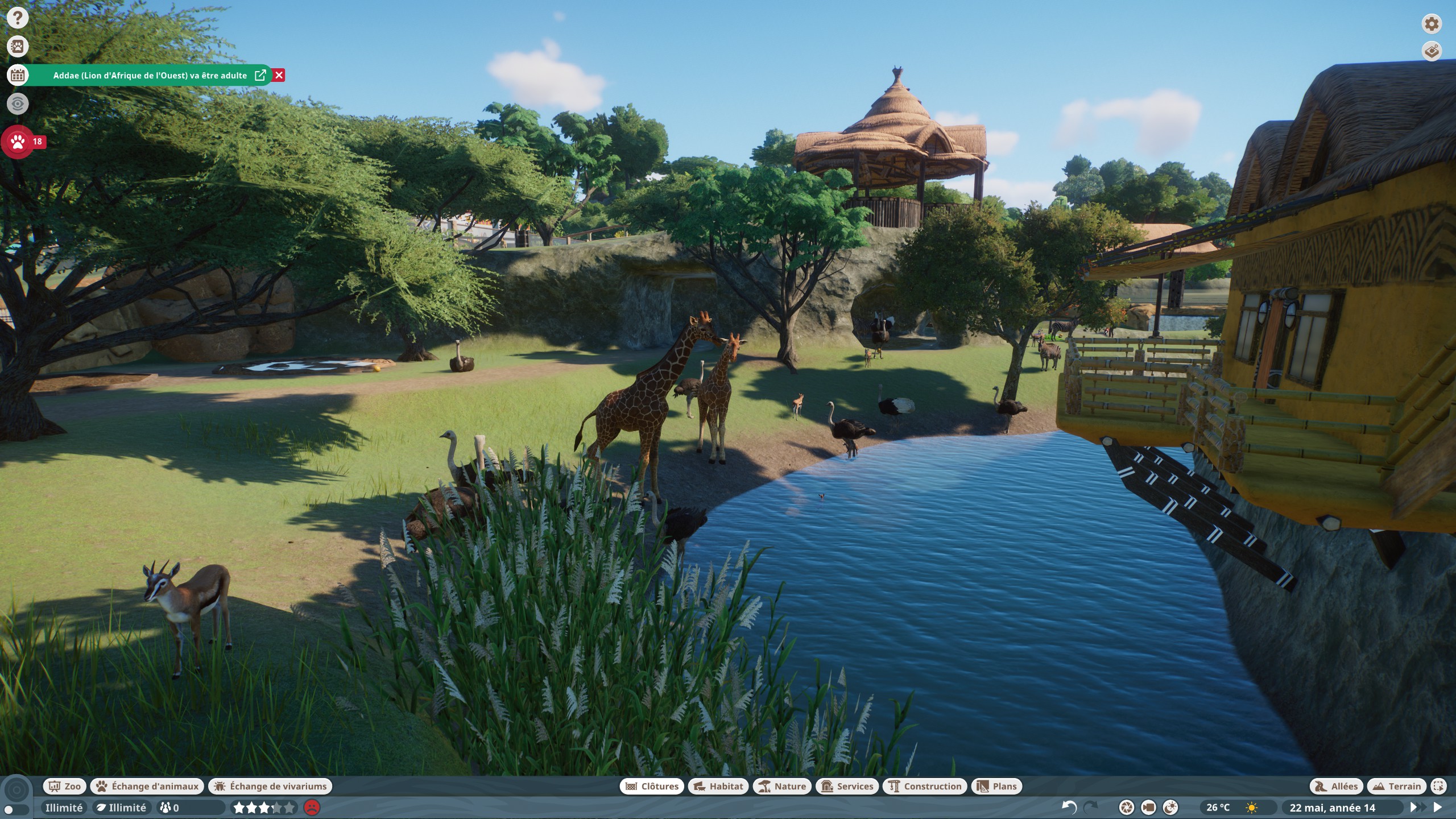Viewport: 1456px width, 819px height.
Task: Open the Zoo management menu
Action: pyautogui.click(x=65, y=786)
